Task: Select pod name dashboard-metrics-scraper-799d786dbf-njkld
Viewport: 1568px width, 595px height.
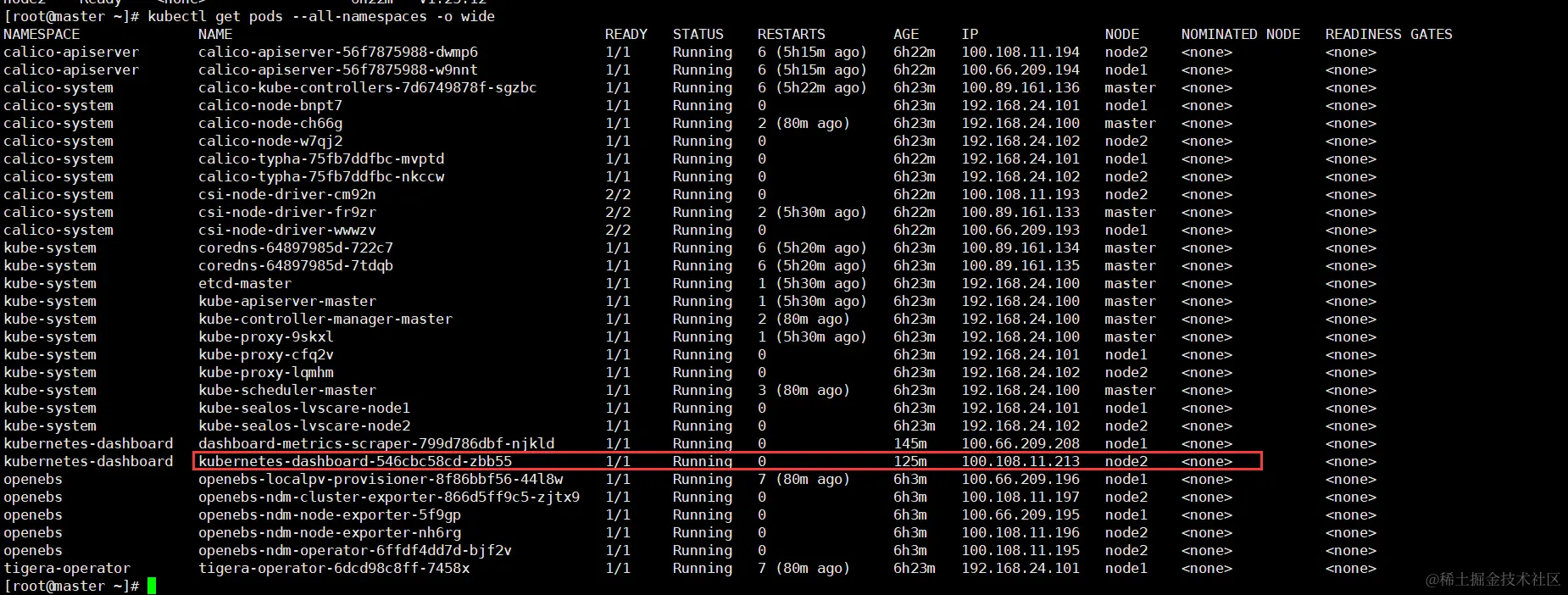Action: coord(376,443)
